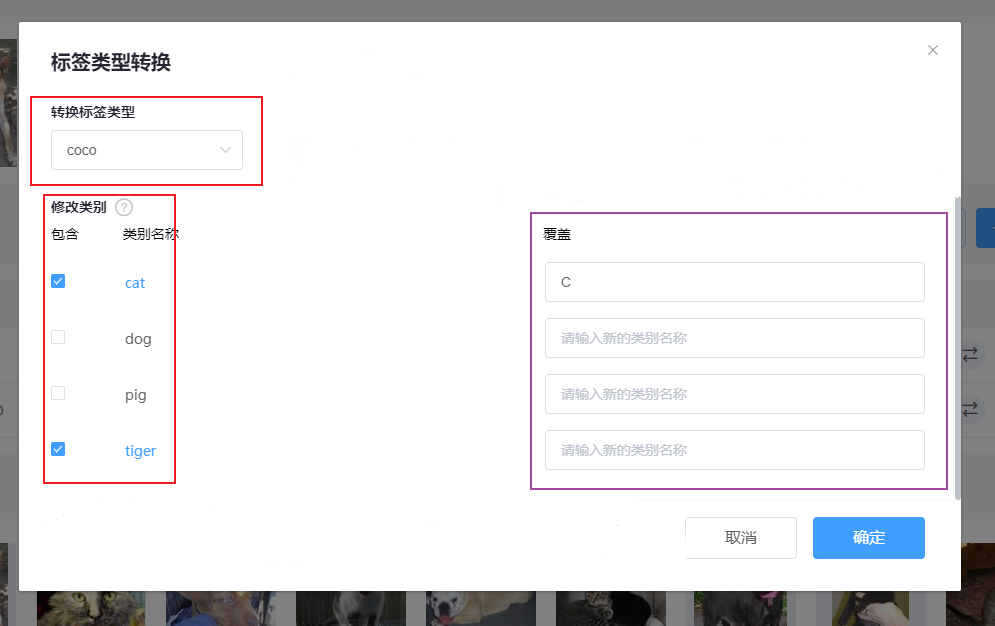Check the dog category checkbox

tap(58, 337)
